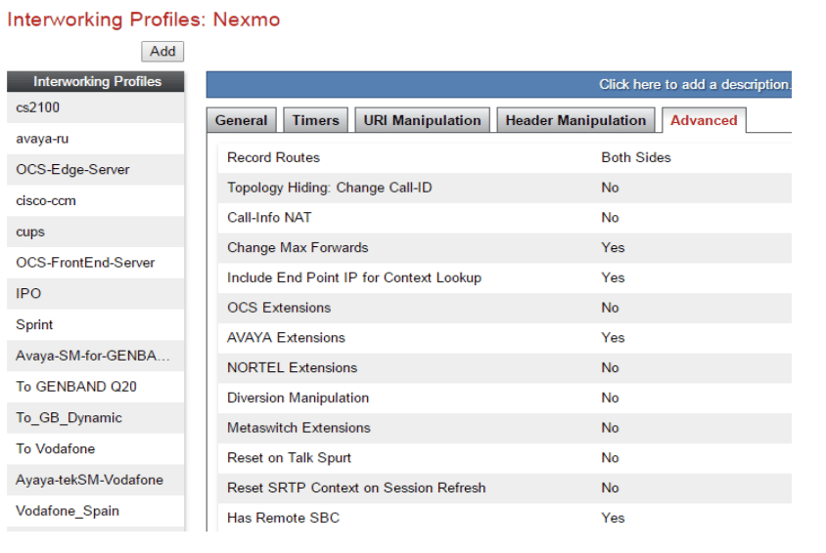826x553 pixels.
Task: Click the Call-Info NAT label
Action: [x=269, y=218]
